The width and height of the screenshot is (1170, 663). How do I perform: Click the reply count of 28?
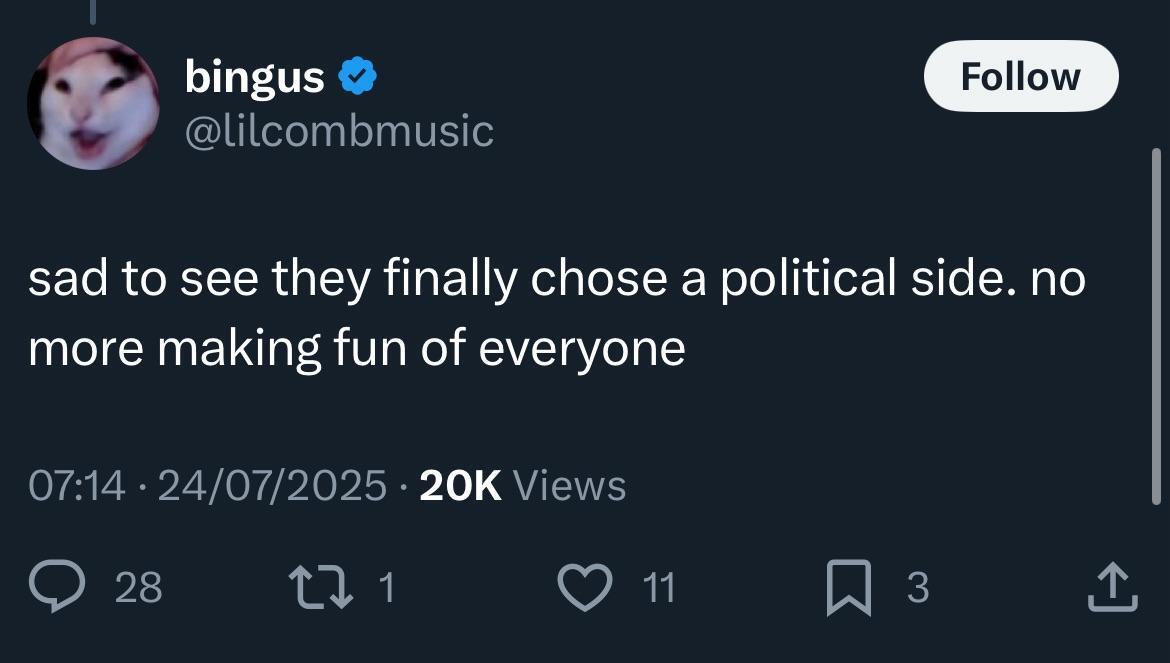point(138,588)
